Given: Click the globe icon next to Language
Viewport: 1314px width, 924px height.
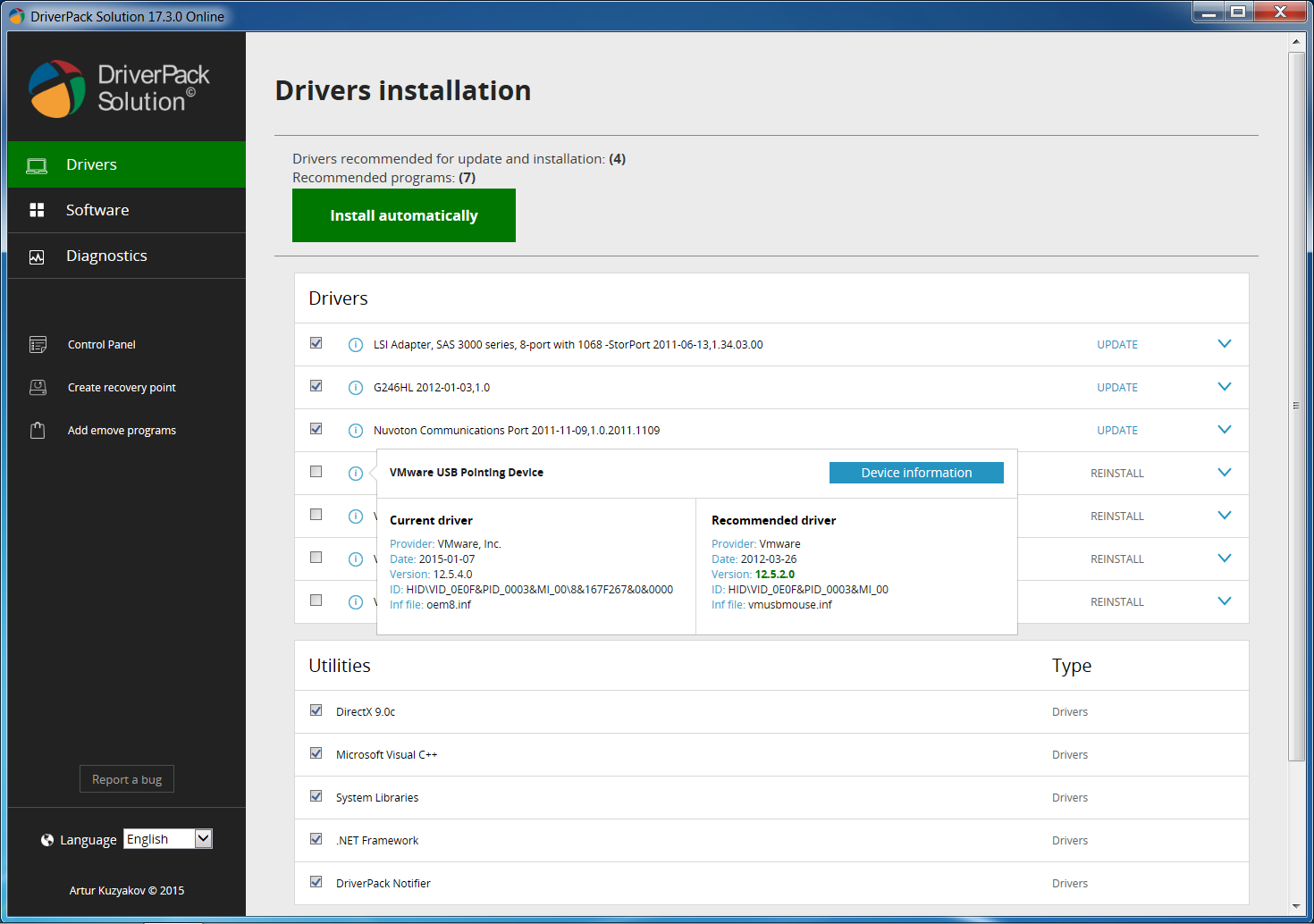Looking at the screenshot, I should (46, 839).
